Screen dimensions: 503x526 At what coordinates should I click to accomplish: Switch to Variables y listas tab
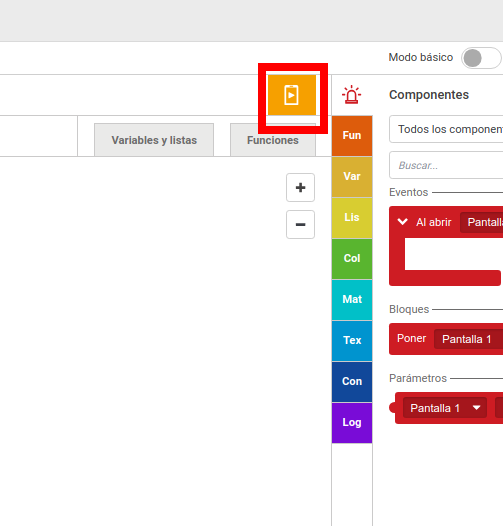click(154, 140)
